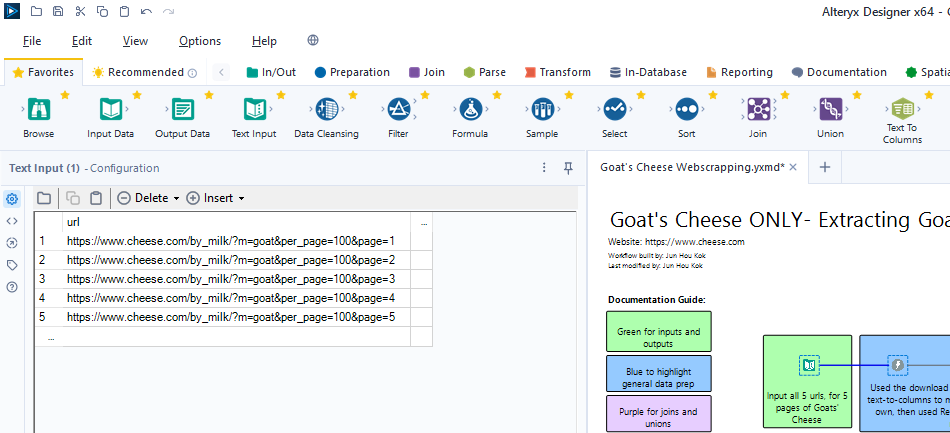Open the Edit menu
The width and height of the screenshot is (950, 433).
click(x=82, y=41)
